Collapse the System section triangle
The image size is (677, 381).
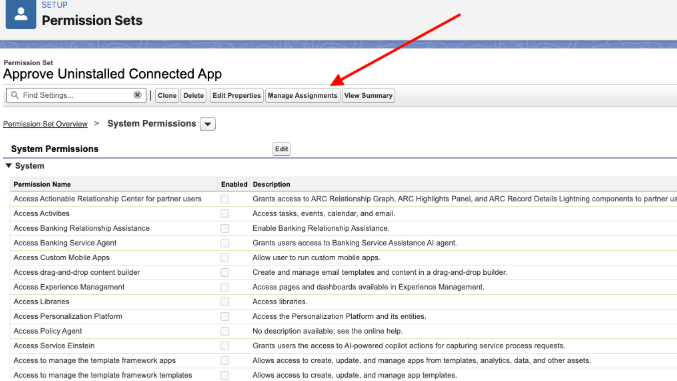pyautogui.click(x=9, y=165)
